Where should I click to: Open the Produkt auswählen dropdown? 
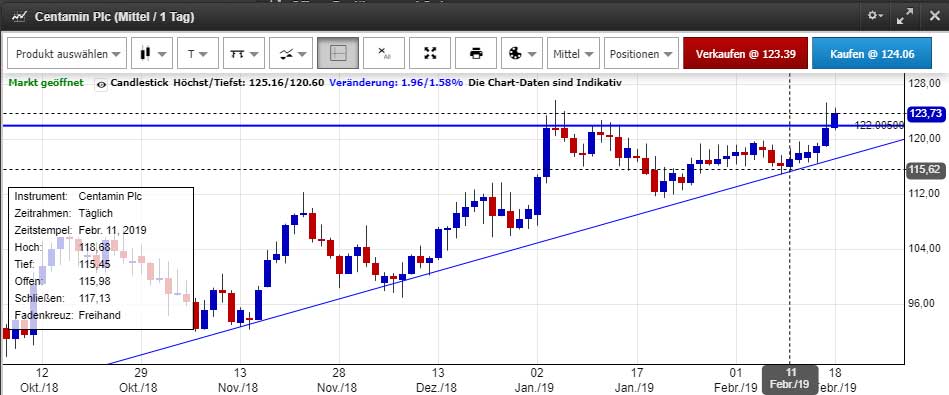pyautogui.click(x=67, y=54)
